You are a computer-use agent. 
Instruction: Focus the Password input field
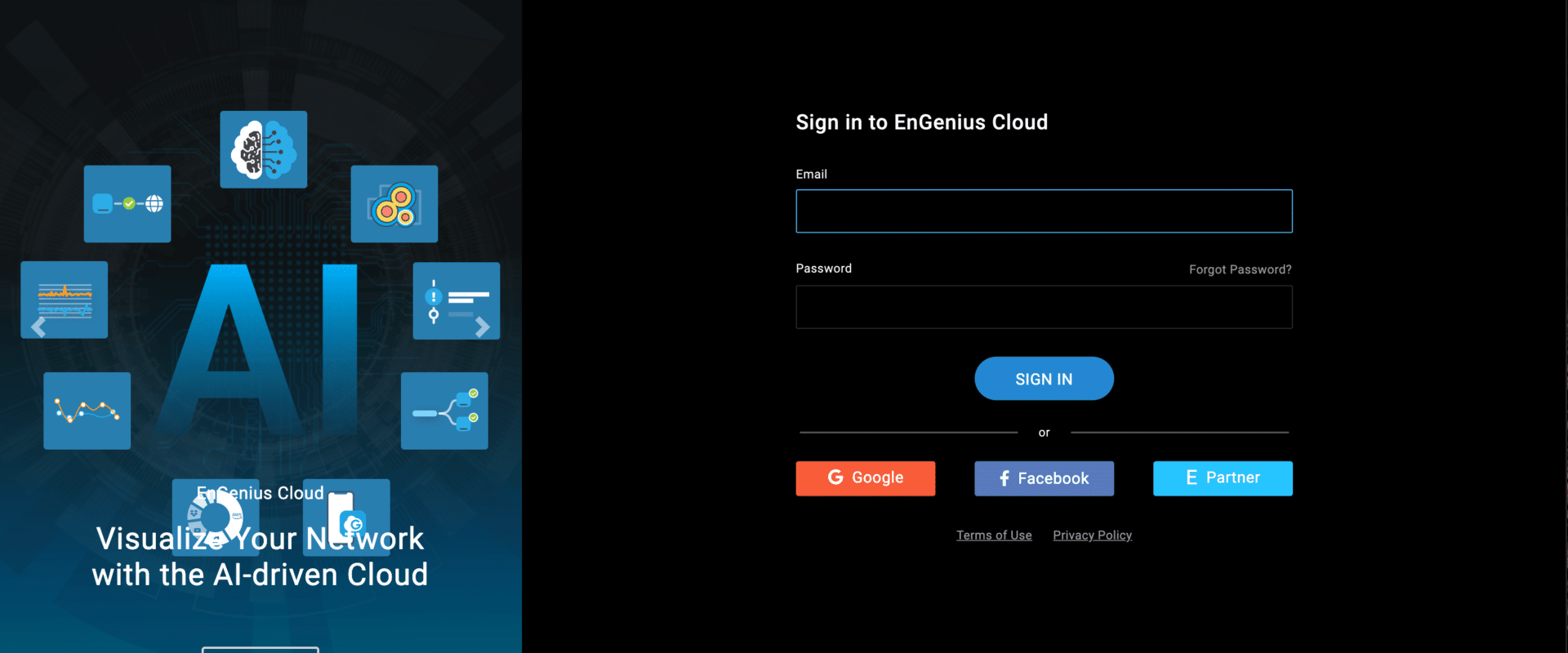(1044, 307)
